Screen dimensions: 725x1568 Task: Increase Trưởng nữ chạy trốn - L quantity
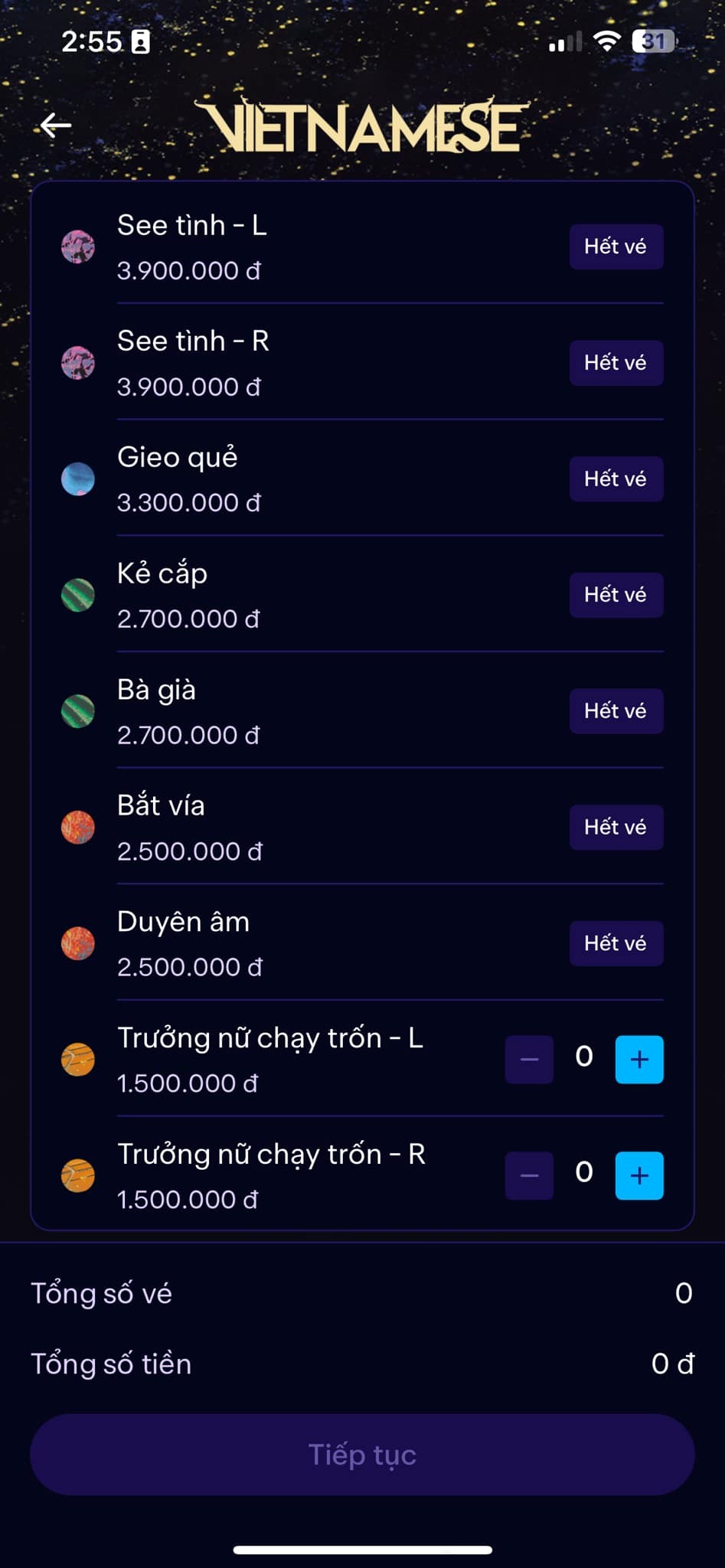tap(639, 1060)
